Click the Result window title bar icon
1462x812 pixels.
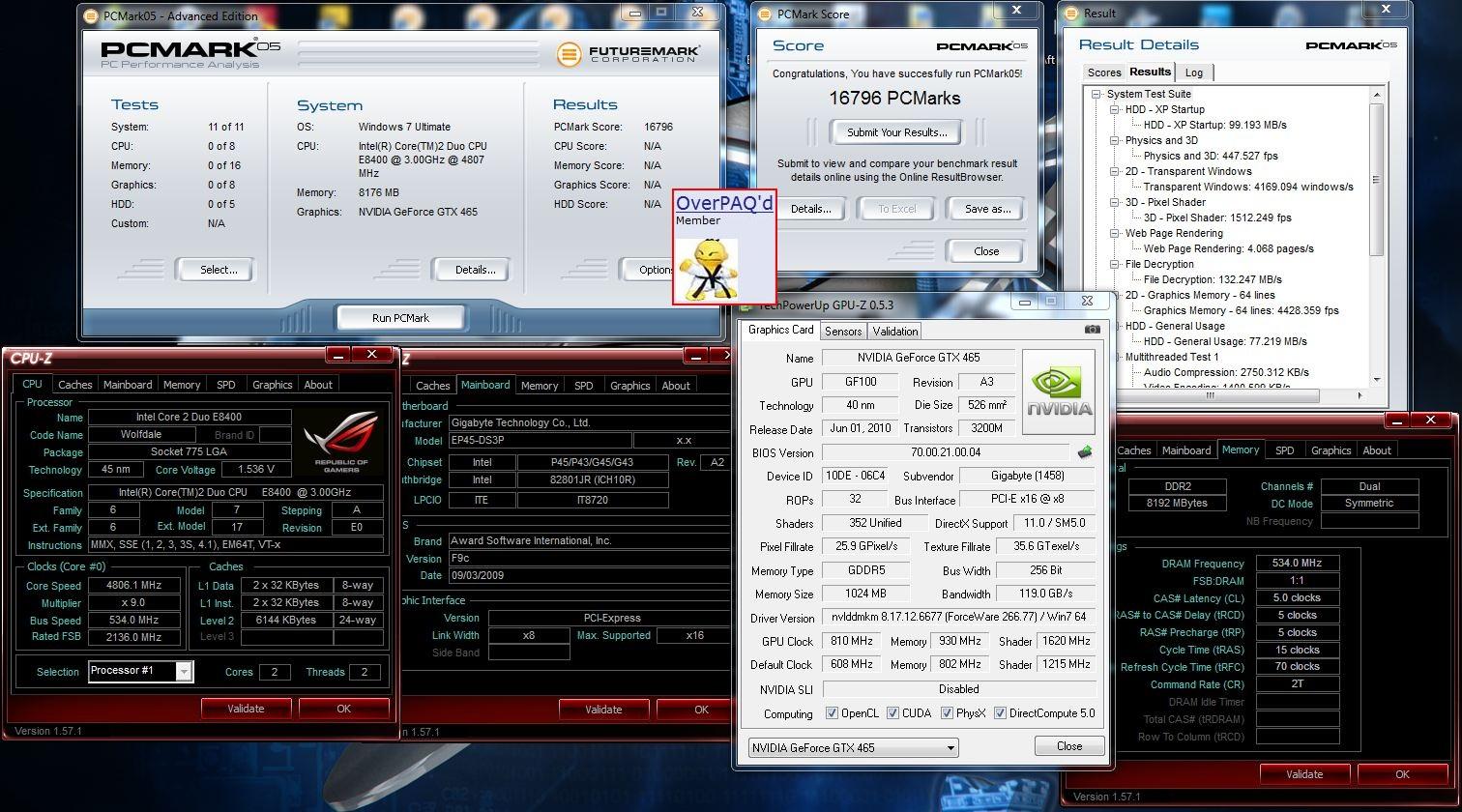pyautogui.click(x=1070, y=14)
